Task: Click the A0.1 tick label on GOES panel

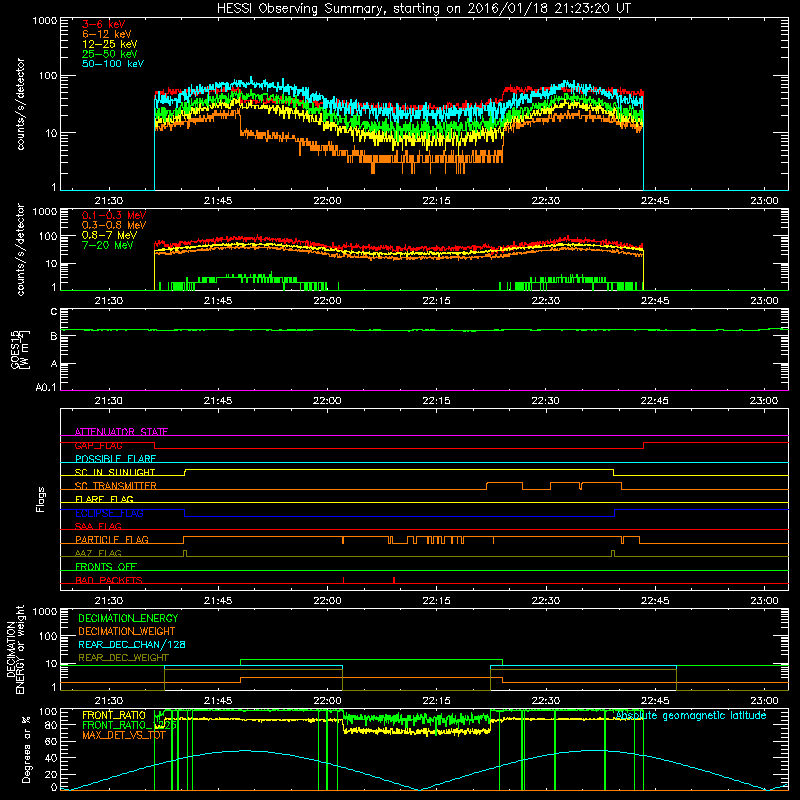Action: pyautogui.click(x=46, y=388)
